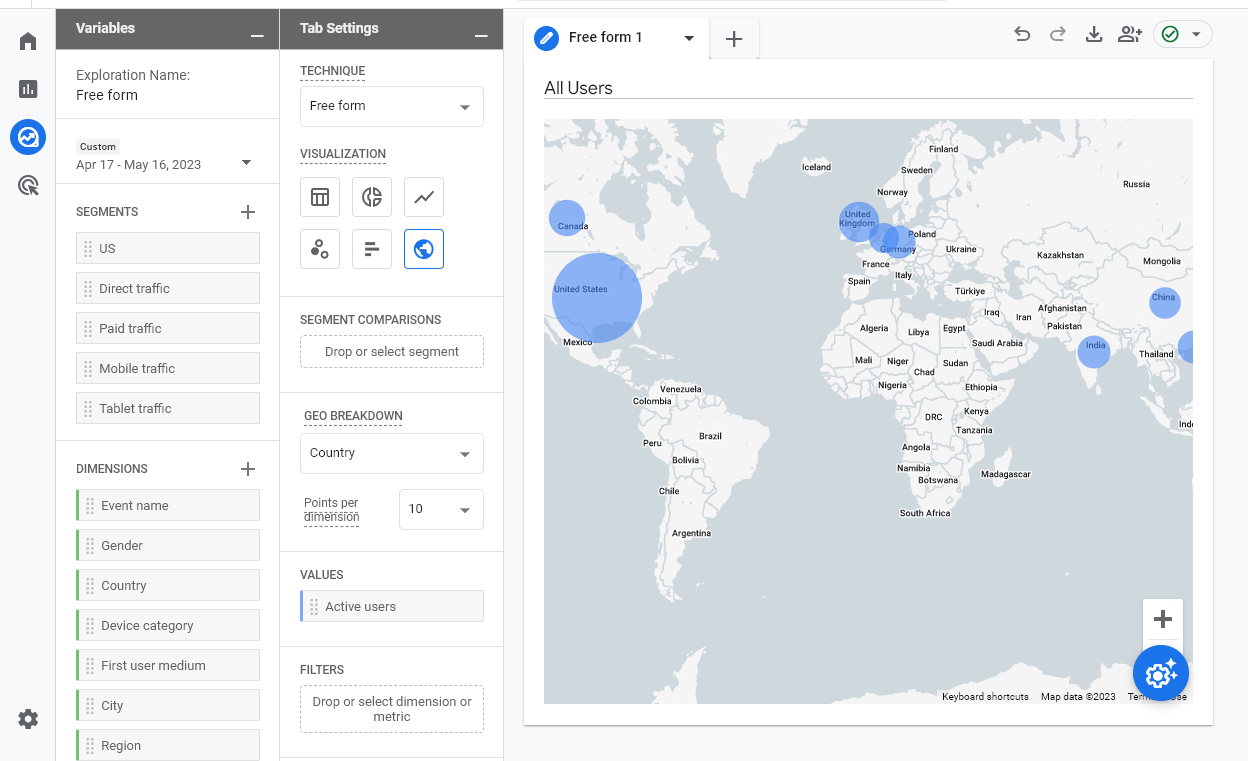Click the undo arrow

coord(1021,33)
